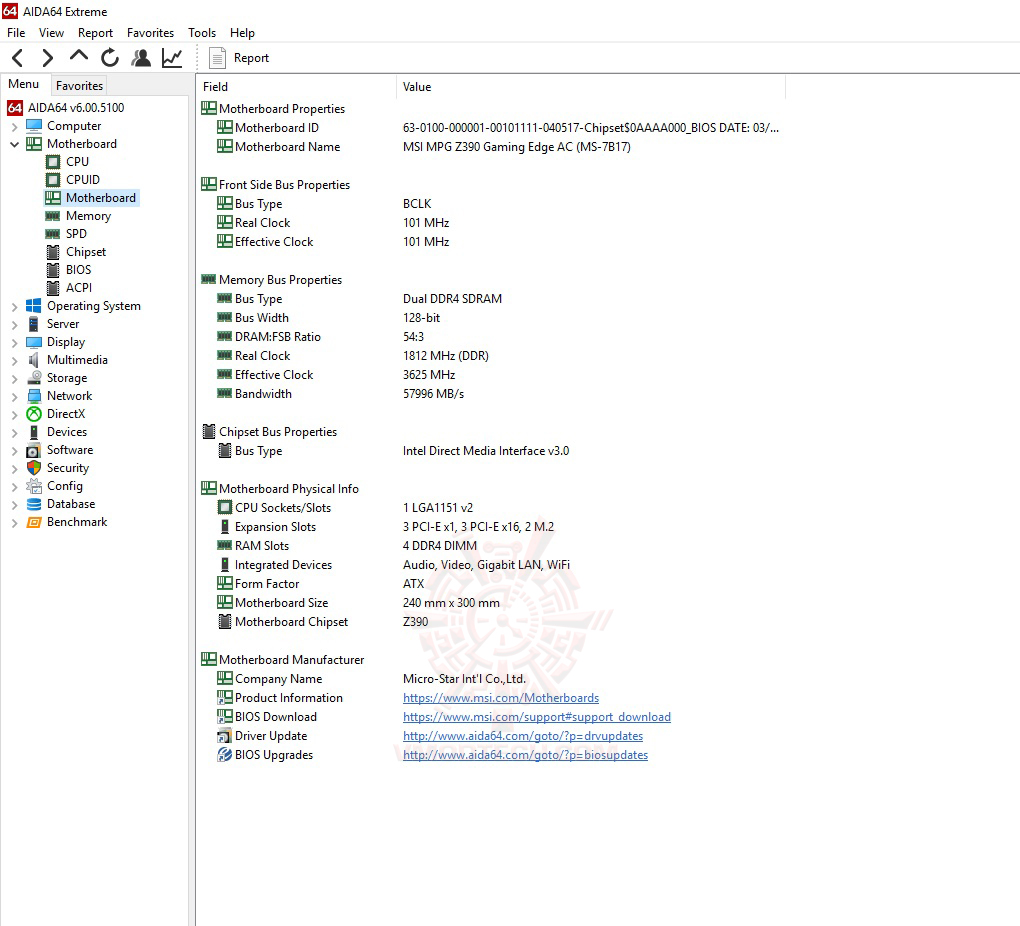The width and height of the screenshot is (1020, 926).
Task: Select the Motherboard Chipset row
Action: coord(491,622)
